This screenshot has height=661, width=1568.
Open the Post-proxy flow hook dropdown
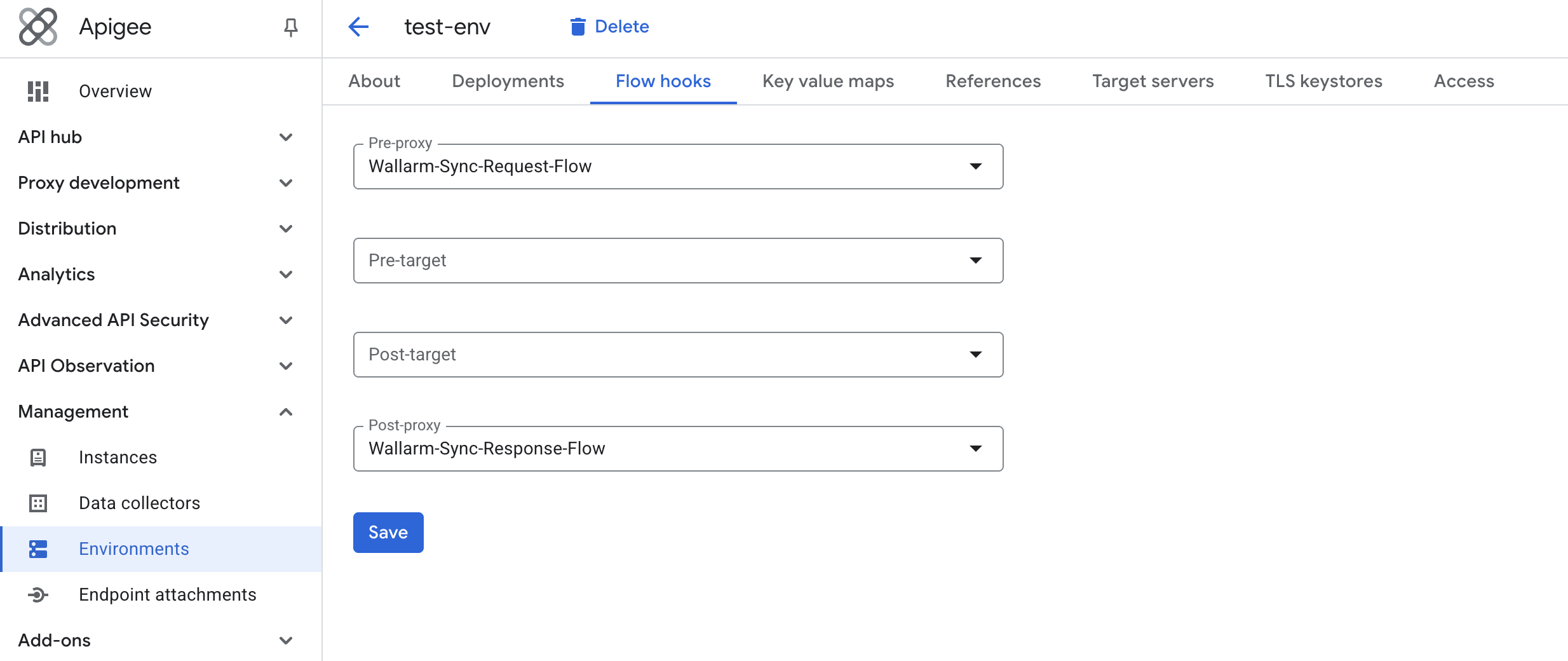tap(977, 448)
